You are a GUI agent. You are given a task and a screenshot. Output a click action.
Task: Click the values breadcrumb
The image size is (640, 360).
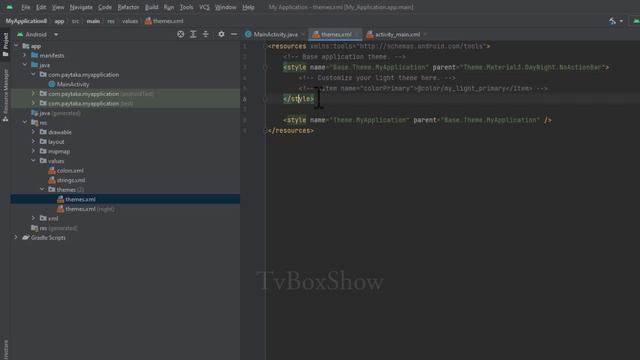(130, 21)
